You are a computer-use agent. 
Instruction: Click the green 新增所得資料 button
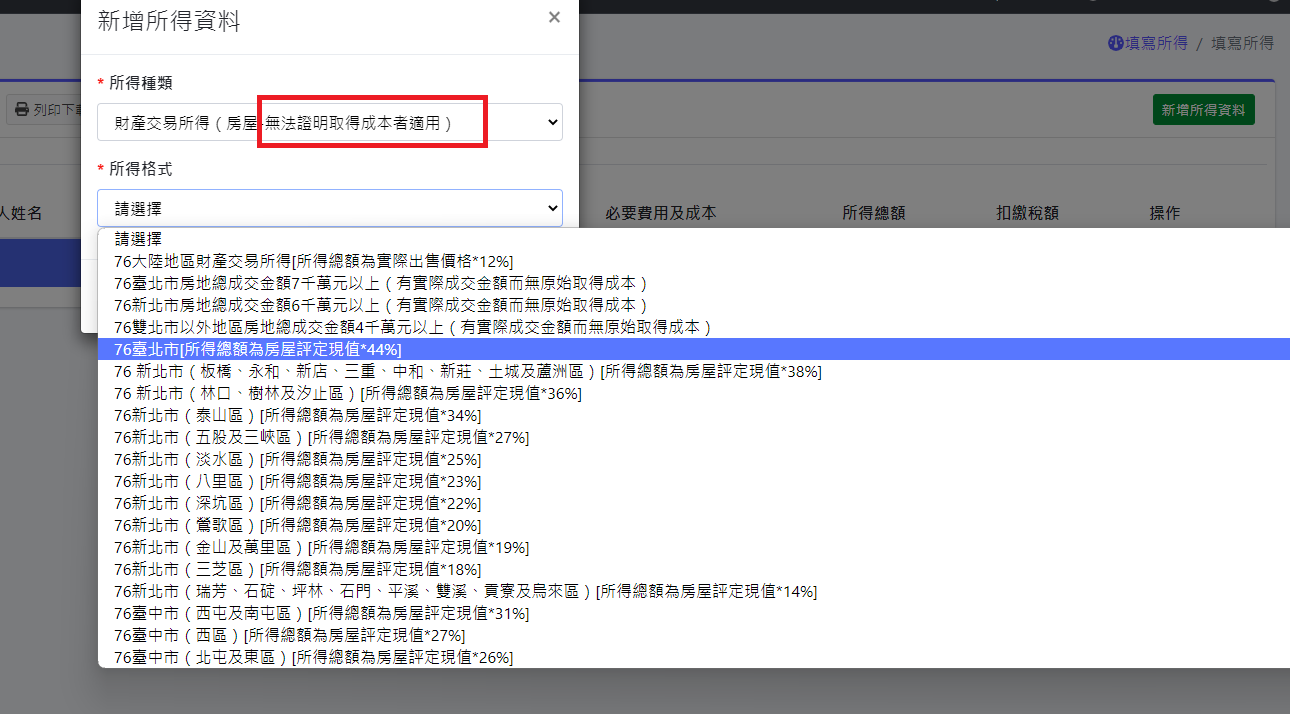pyautogui.click(x=1204, y=110)
